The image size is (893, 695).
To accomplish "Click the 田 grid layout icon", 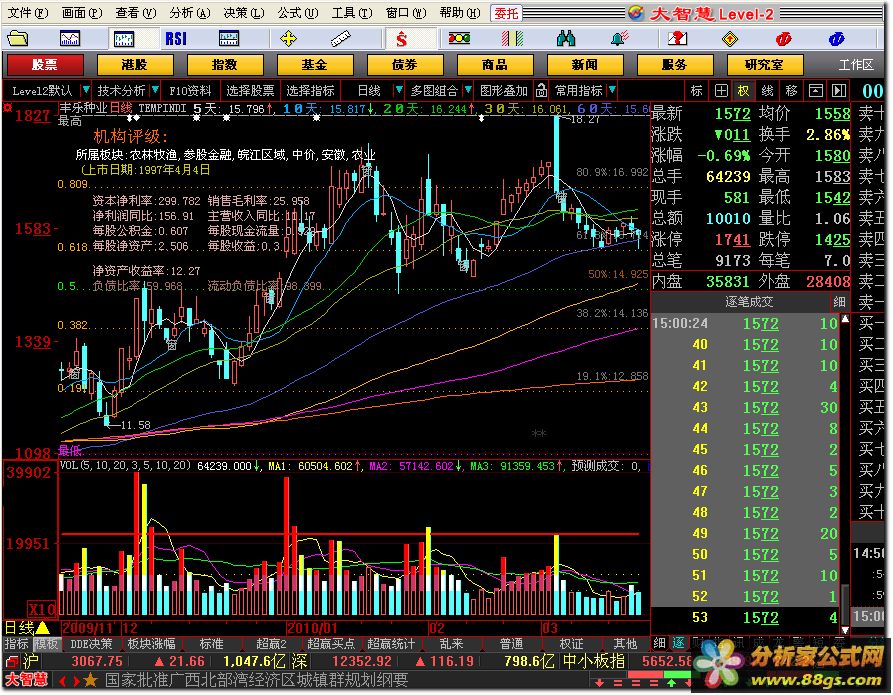I will click(x=721, y=91).
